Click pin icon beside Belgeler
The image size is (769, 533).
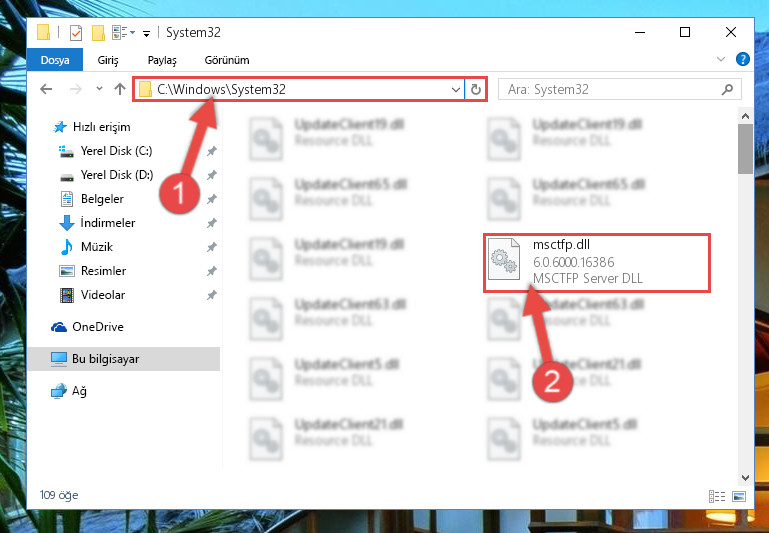click(211, 199)
